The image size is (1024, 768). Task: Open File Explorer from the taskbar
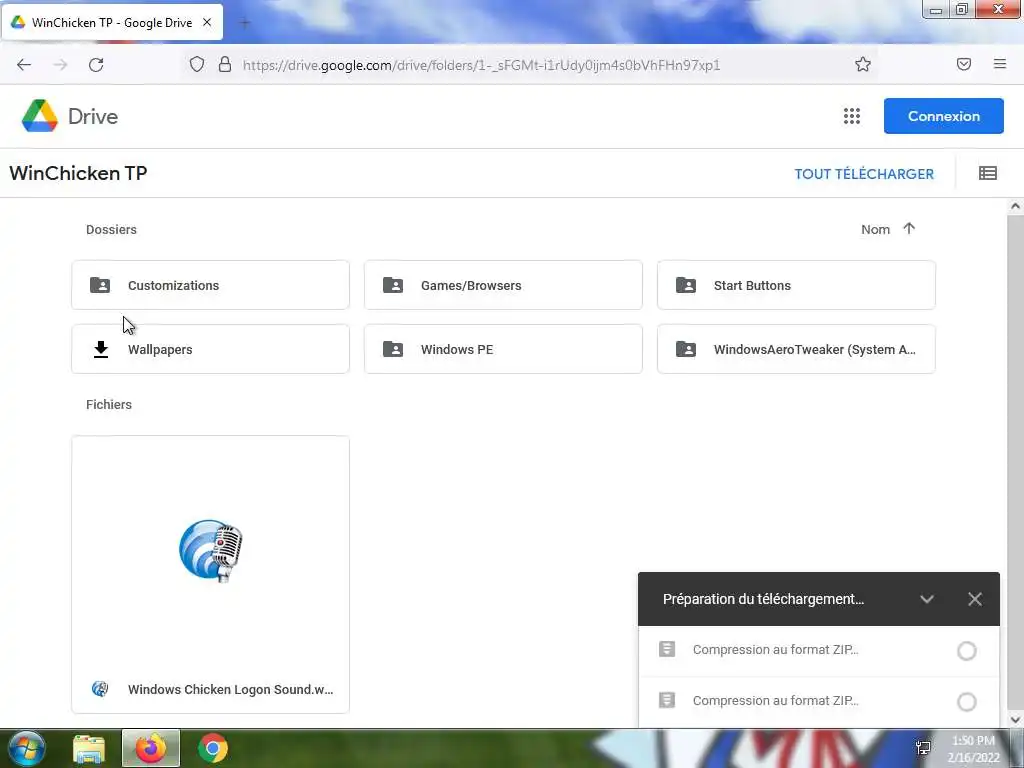89,748
